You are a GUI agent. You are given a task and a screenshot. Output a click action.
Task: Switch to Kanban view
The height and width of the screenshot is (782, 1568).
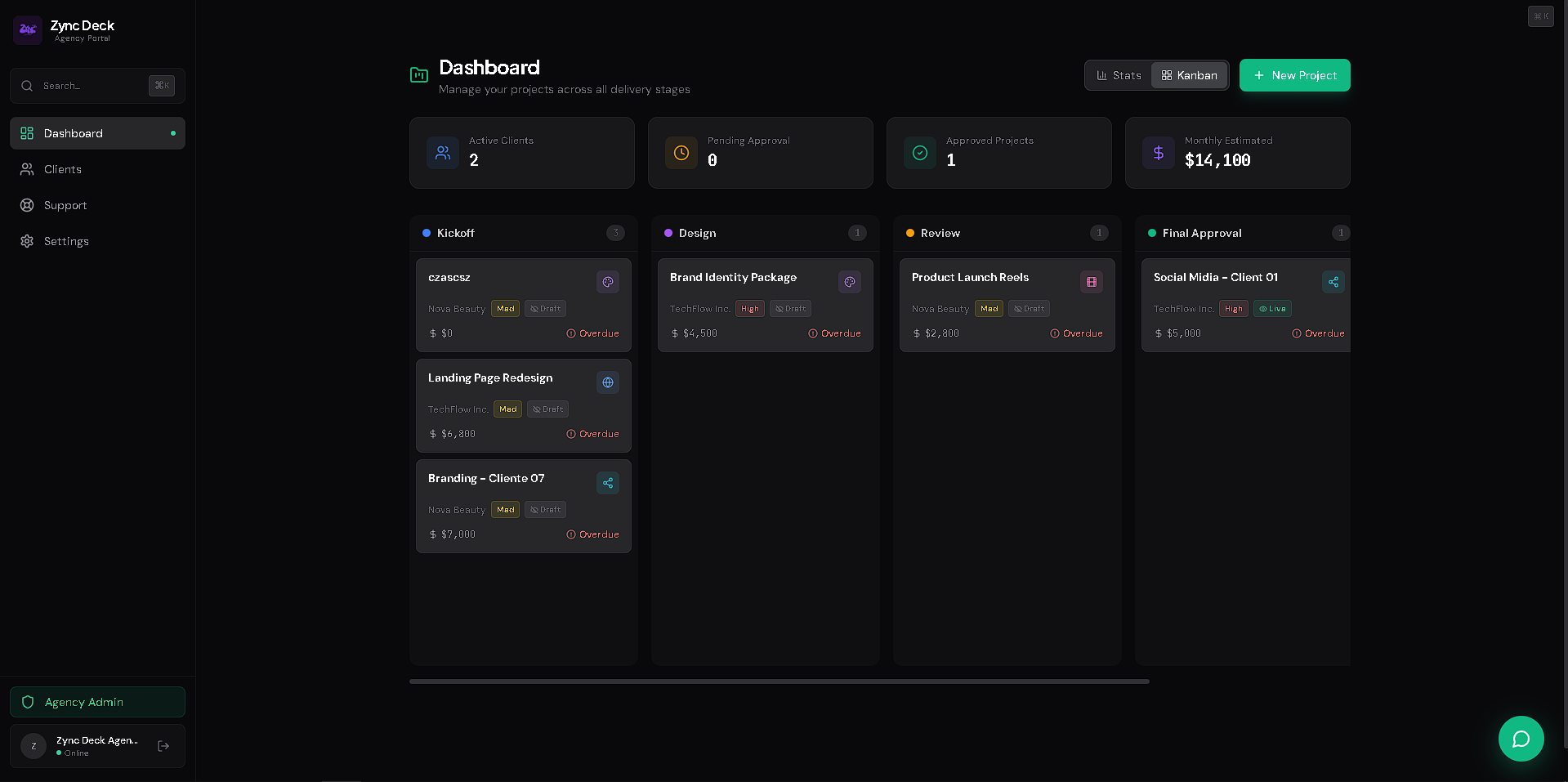point(1190,75)
